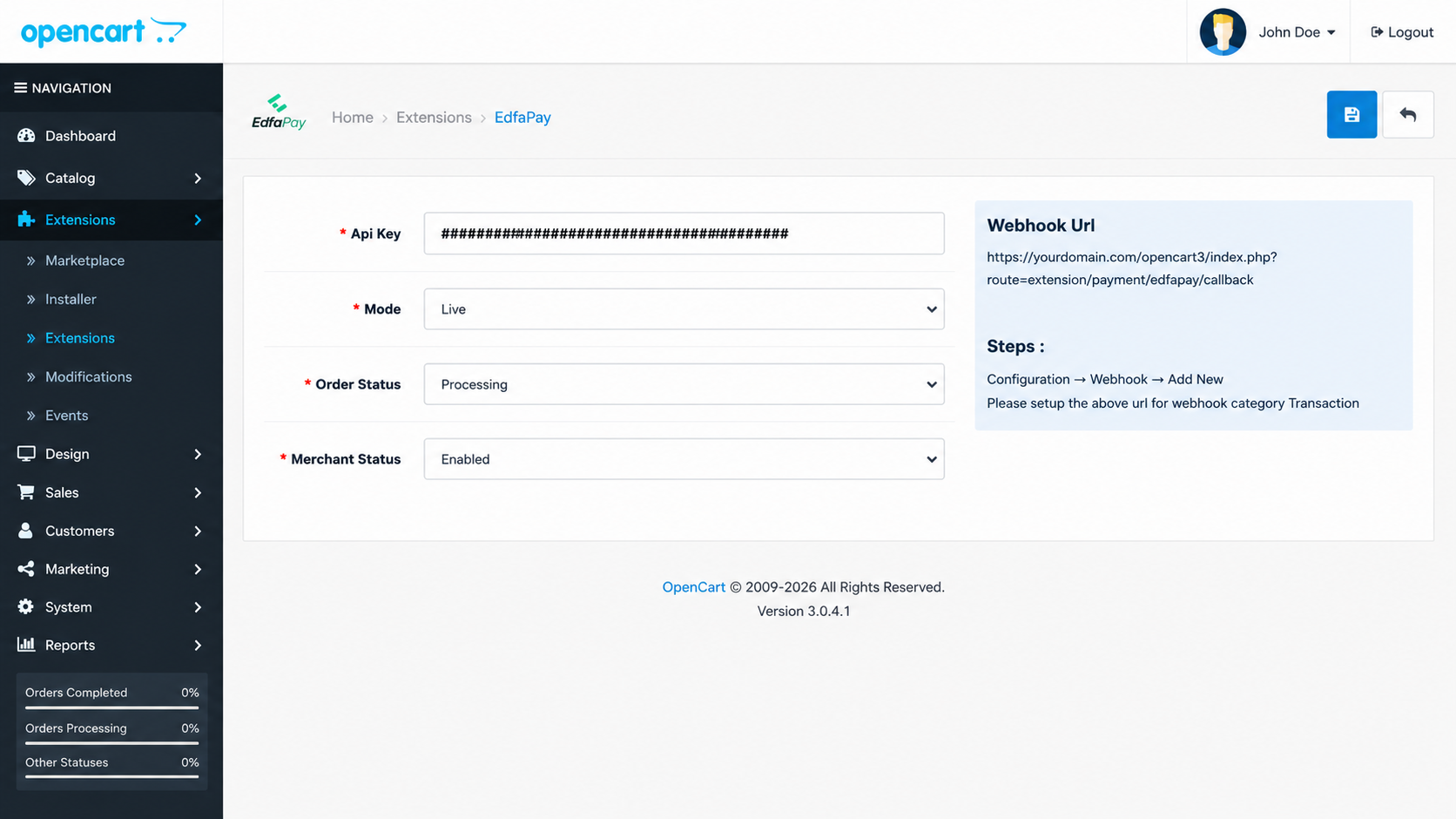Click the EdfaPay logo
Image resolution: width=1456 pixels, height=819 pixels.
pos(279,112)
